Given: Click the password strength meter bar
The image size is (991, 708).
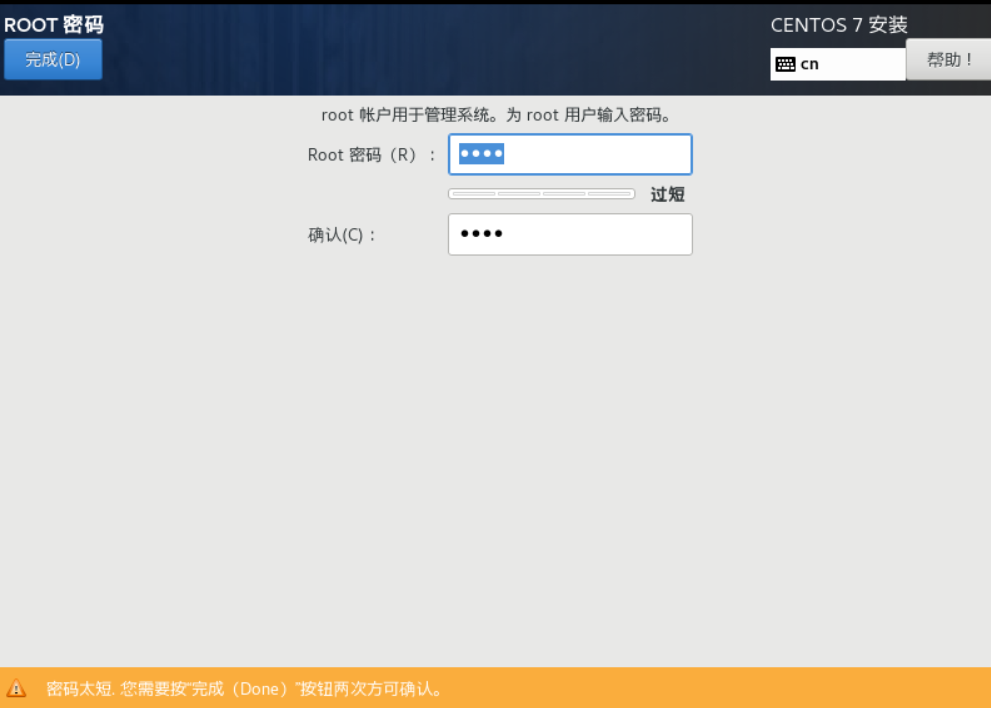Looking at the screenshot, I should [x=541, y=193].
